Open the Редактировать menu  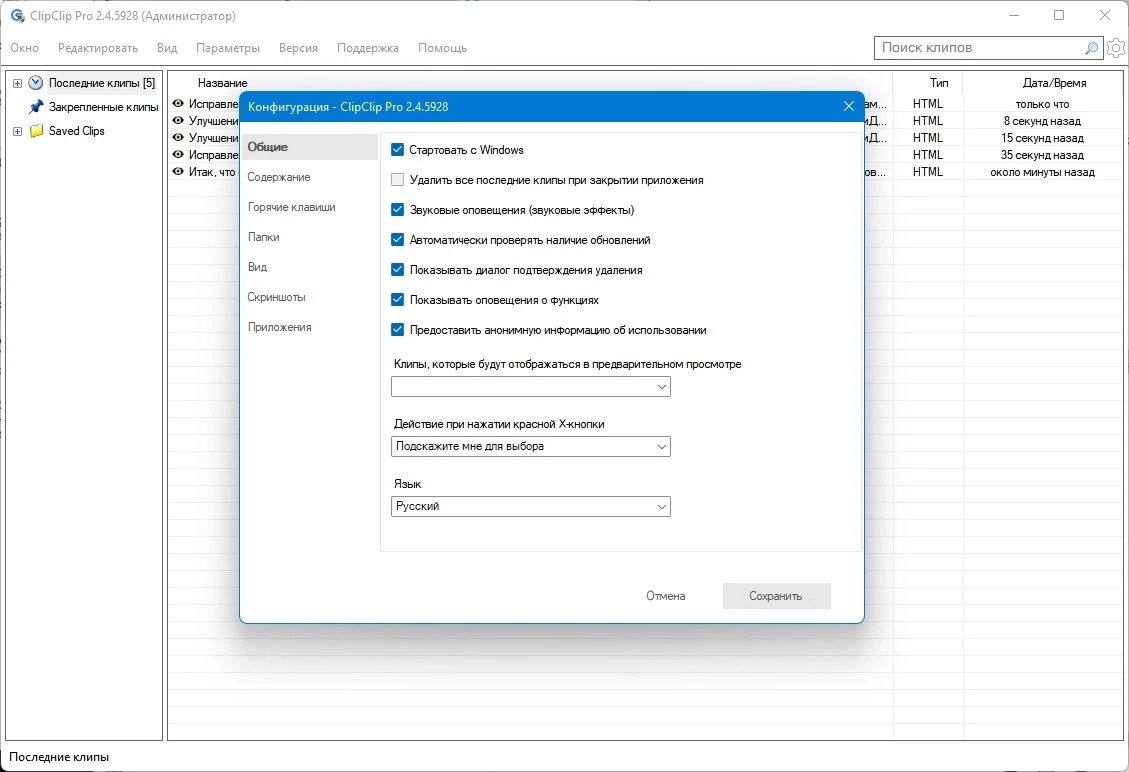(x=98, y=48)
